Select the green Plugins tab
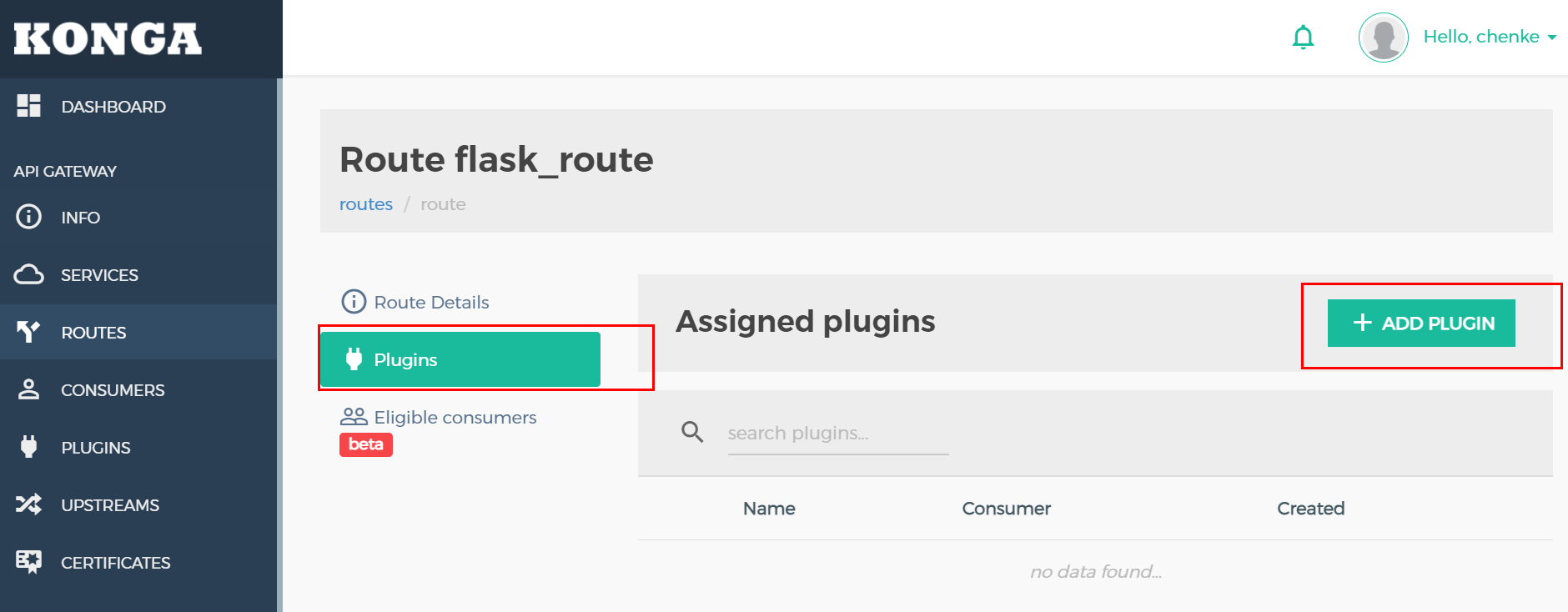Image resolution: width=1568 pixels, height=612 pixels. click(x=460, y=359)
